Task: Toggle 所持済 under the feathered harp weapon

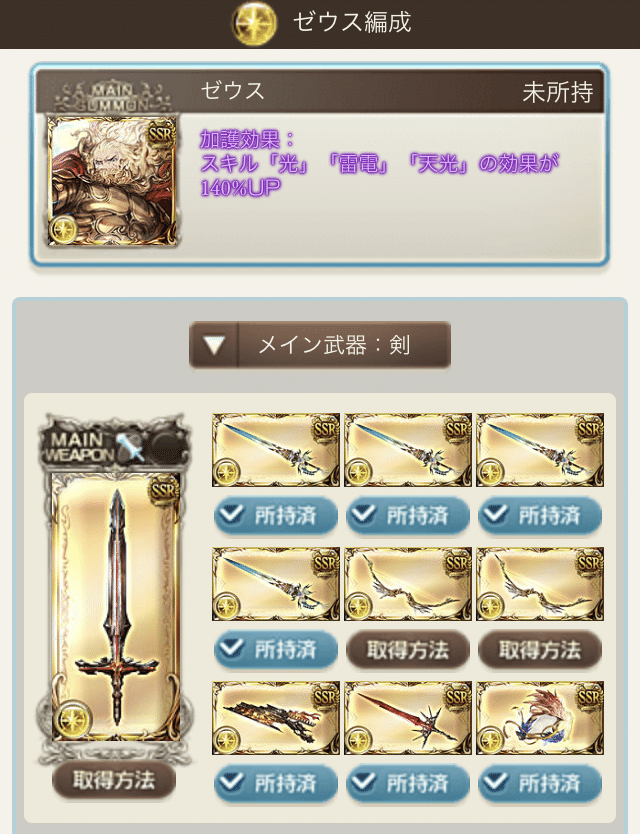Action: point(539,783)
